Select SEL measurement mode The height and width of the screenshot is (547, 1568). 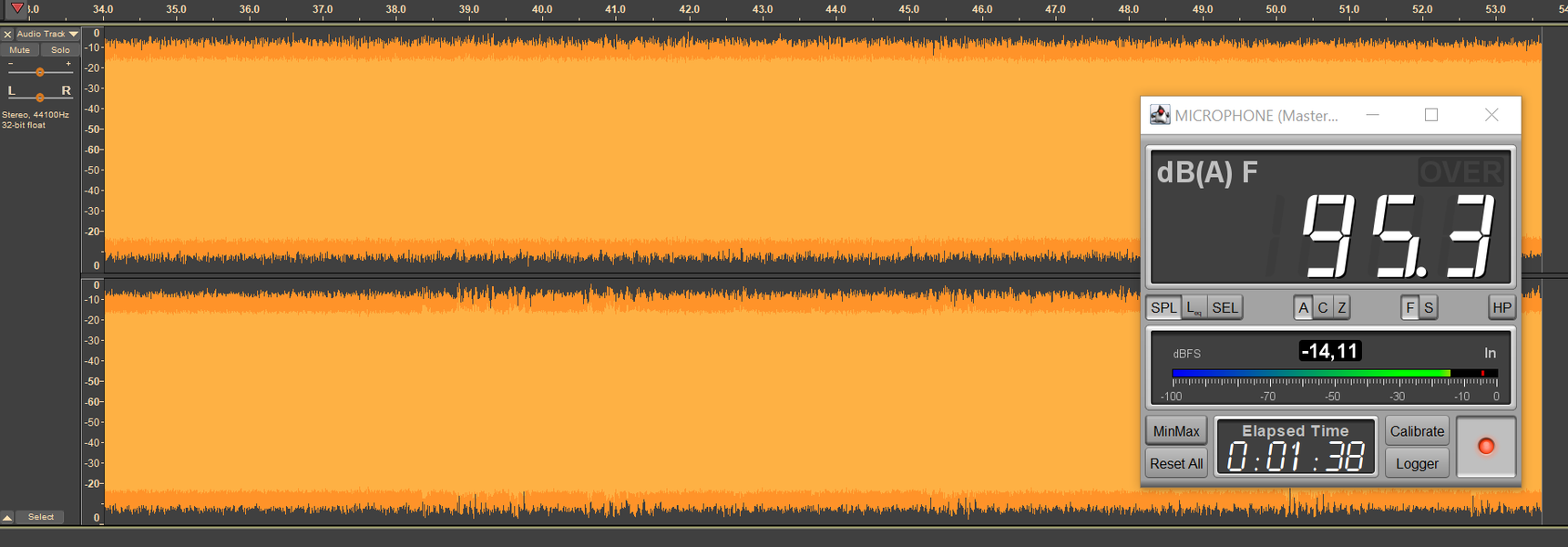tap(1225, 308)
